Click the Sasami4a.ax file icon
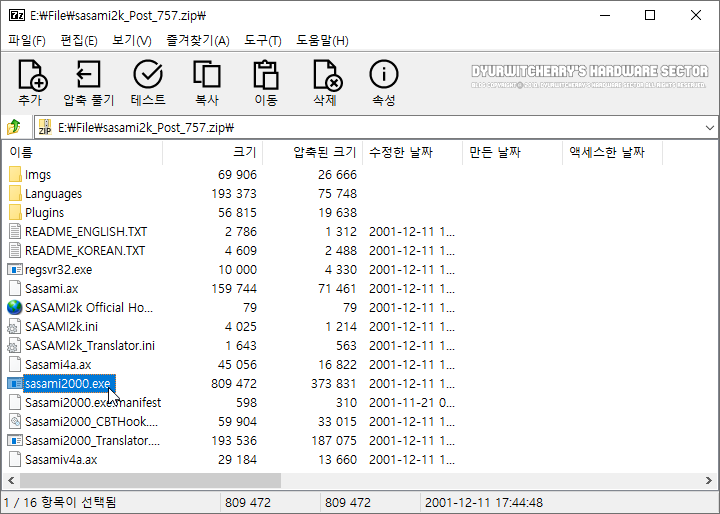The width and height of the screenshot is (720, 514). 15,364
